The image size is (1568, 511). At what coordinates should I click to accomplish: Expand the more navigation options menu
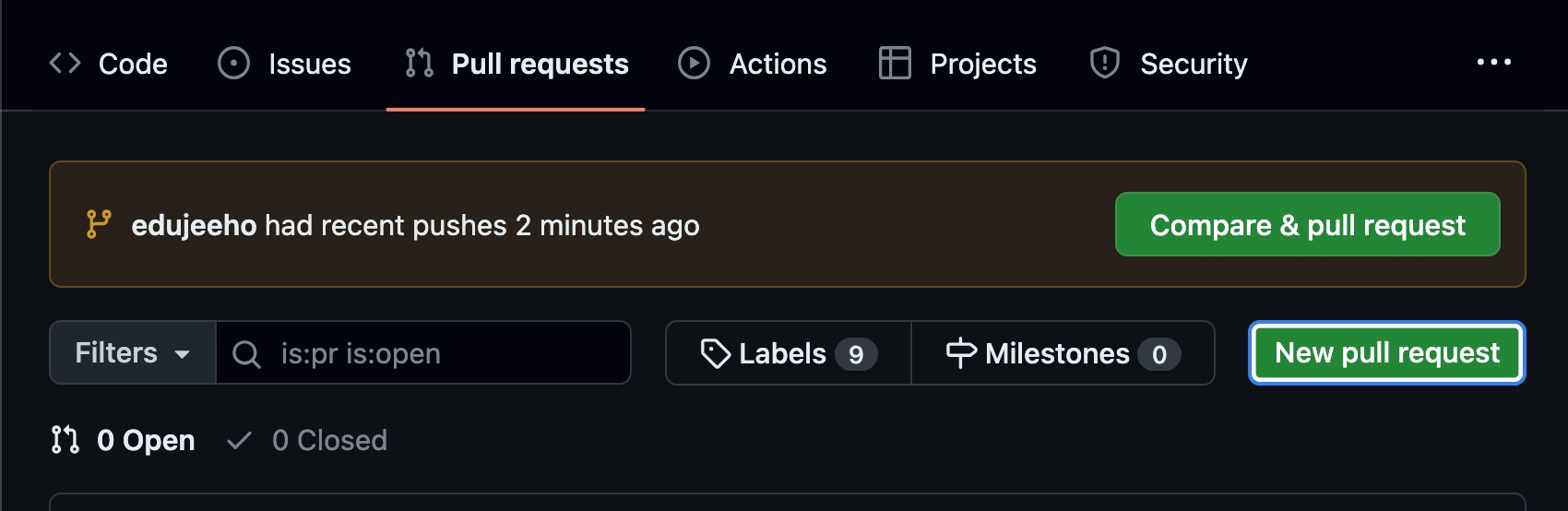pos(1493,63)
